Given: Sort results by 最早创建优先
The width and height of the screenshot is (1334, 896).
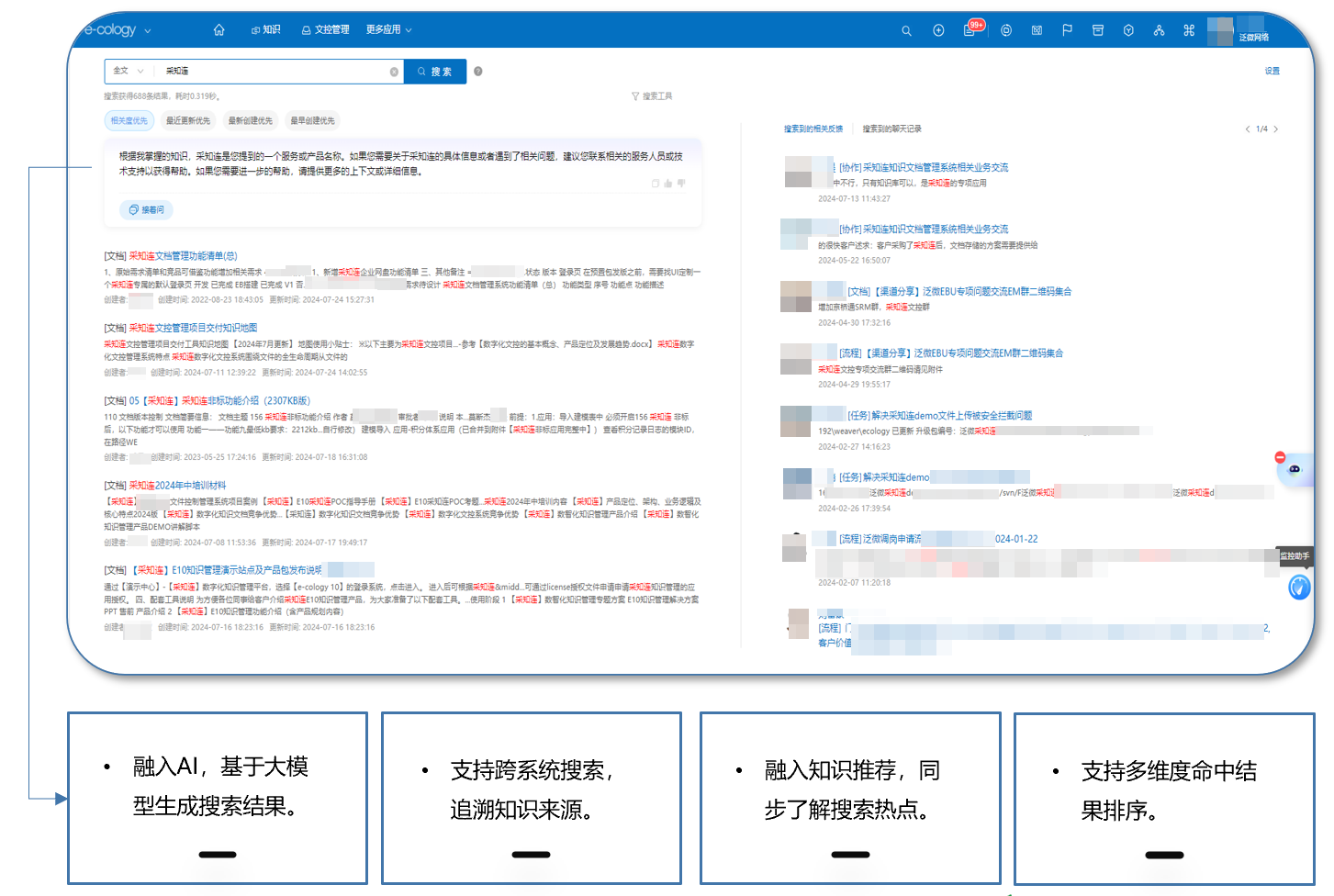Looking at the screenshot, I should (x=312, y=120).
